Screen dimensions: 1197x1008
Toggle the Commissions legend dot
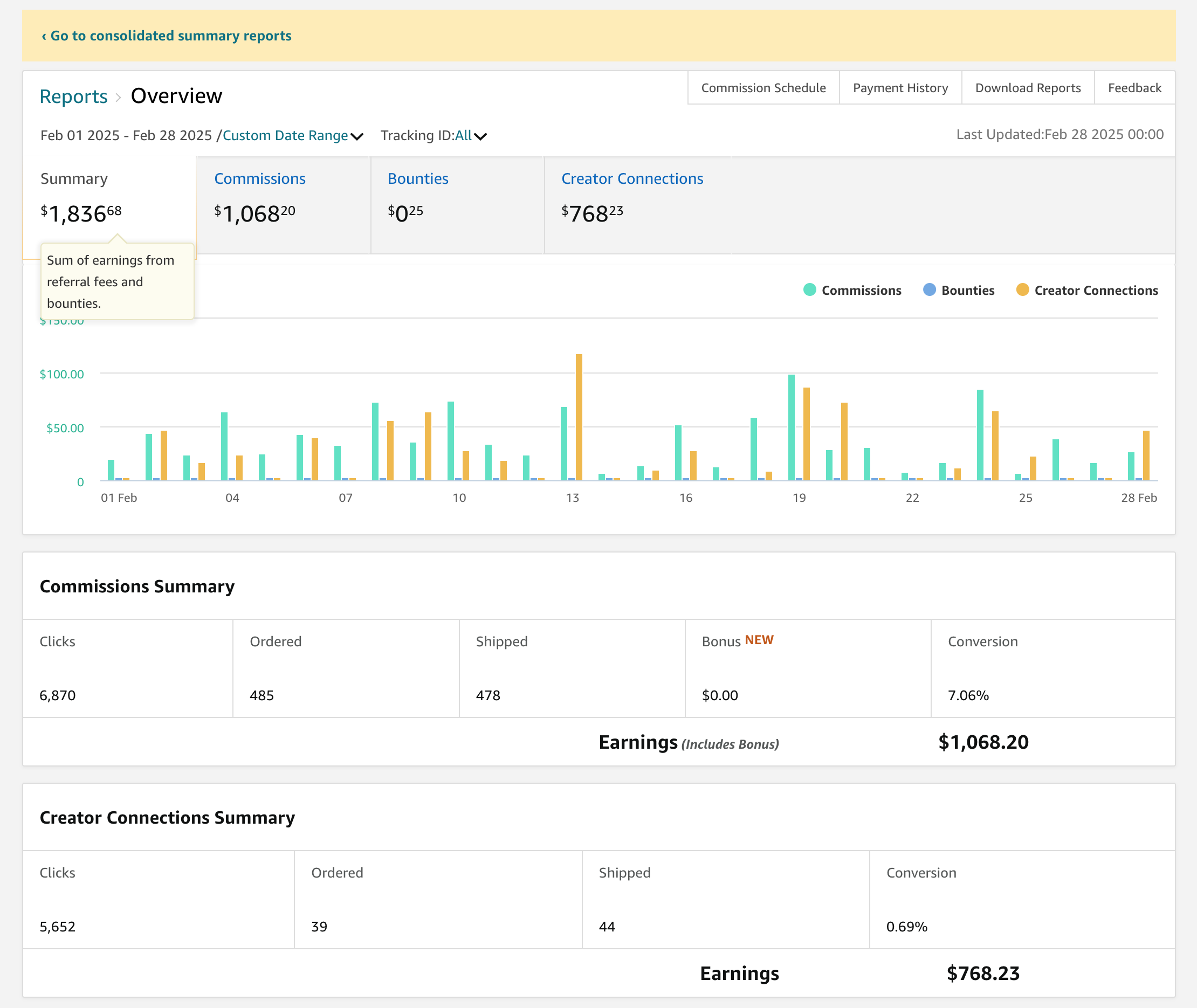coord(809,289)
